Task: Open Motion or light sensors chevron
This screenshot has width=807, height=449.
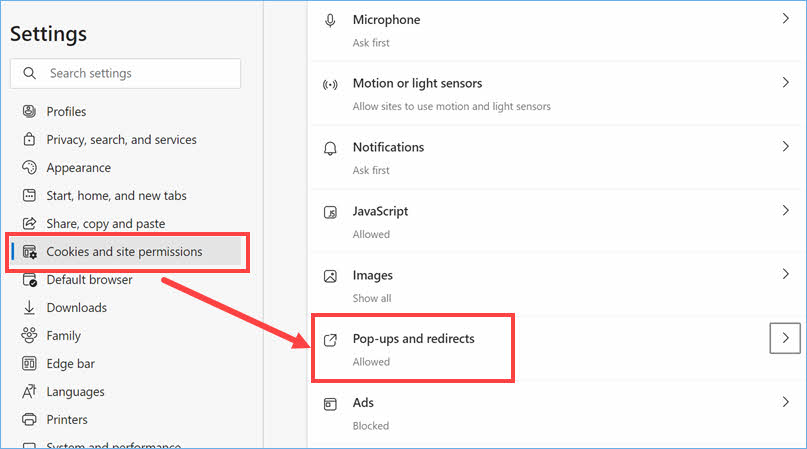Action: (x=785, y=83)
